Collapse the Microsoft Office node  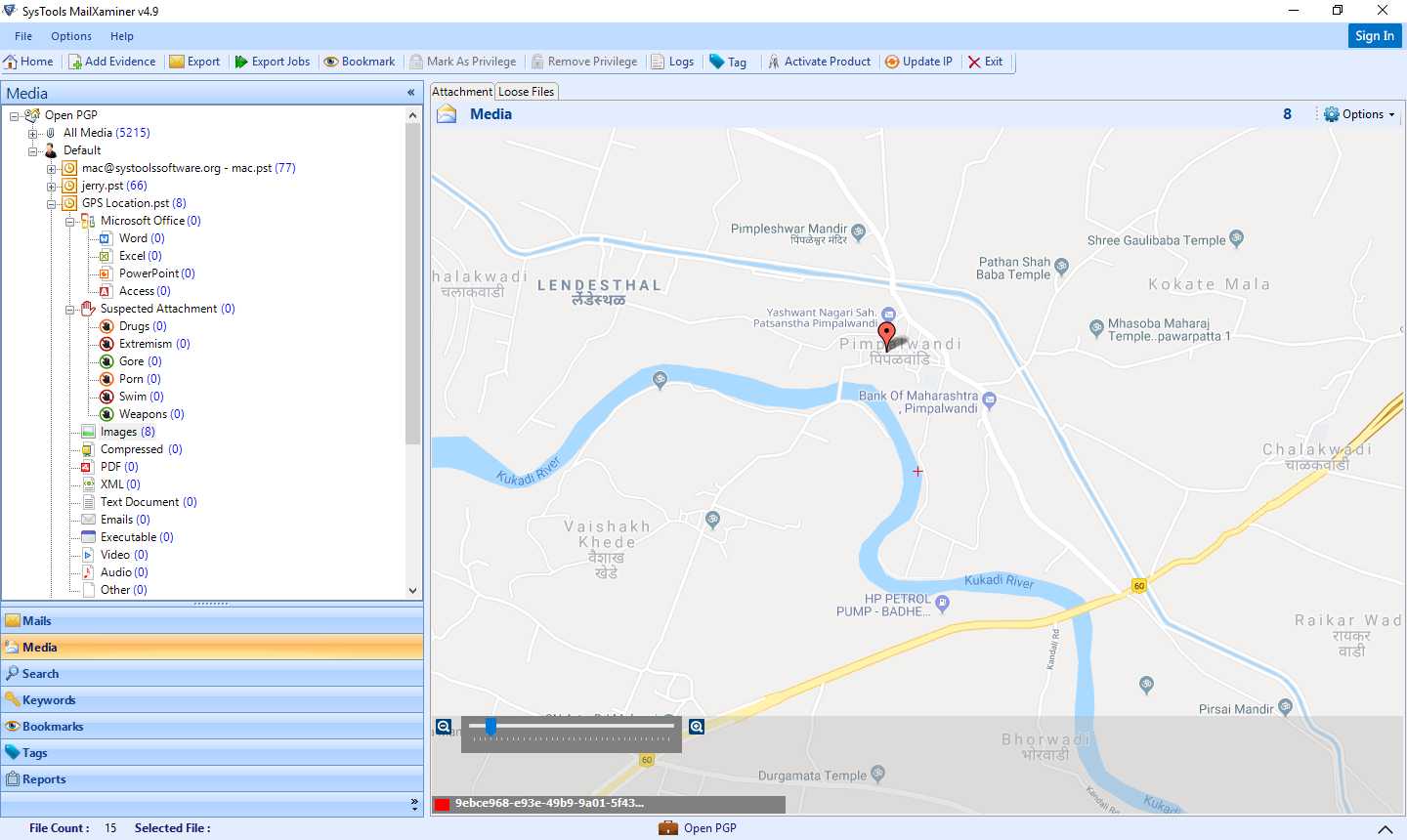pos(70,221)
